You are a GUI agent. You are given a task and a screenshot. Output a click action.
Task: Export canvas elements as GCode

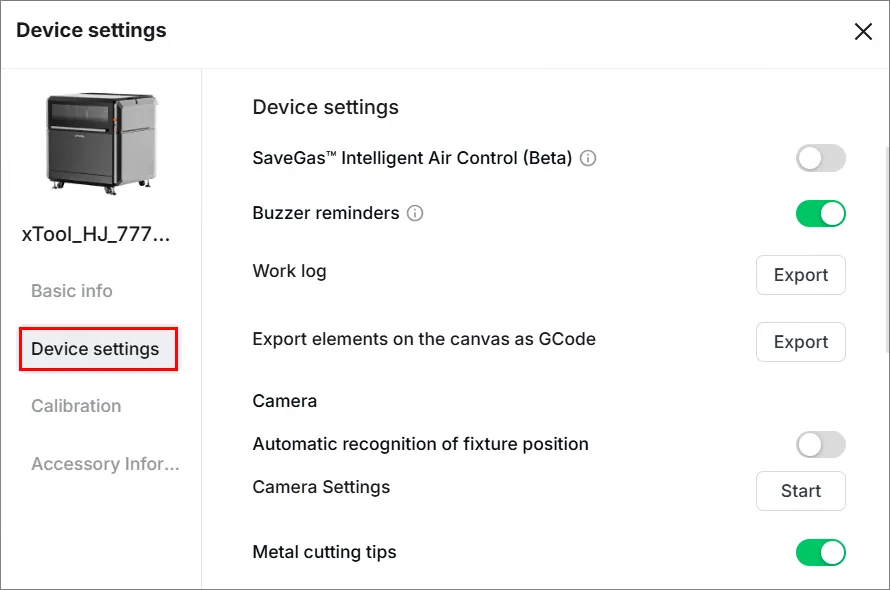pos(800,342)
